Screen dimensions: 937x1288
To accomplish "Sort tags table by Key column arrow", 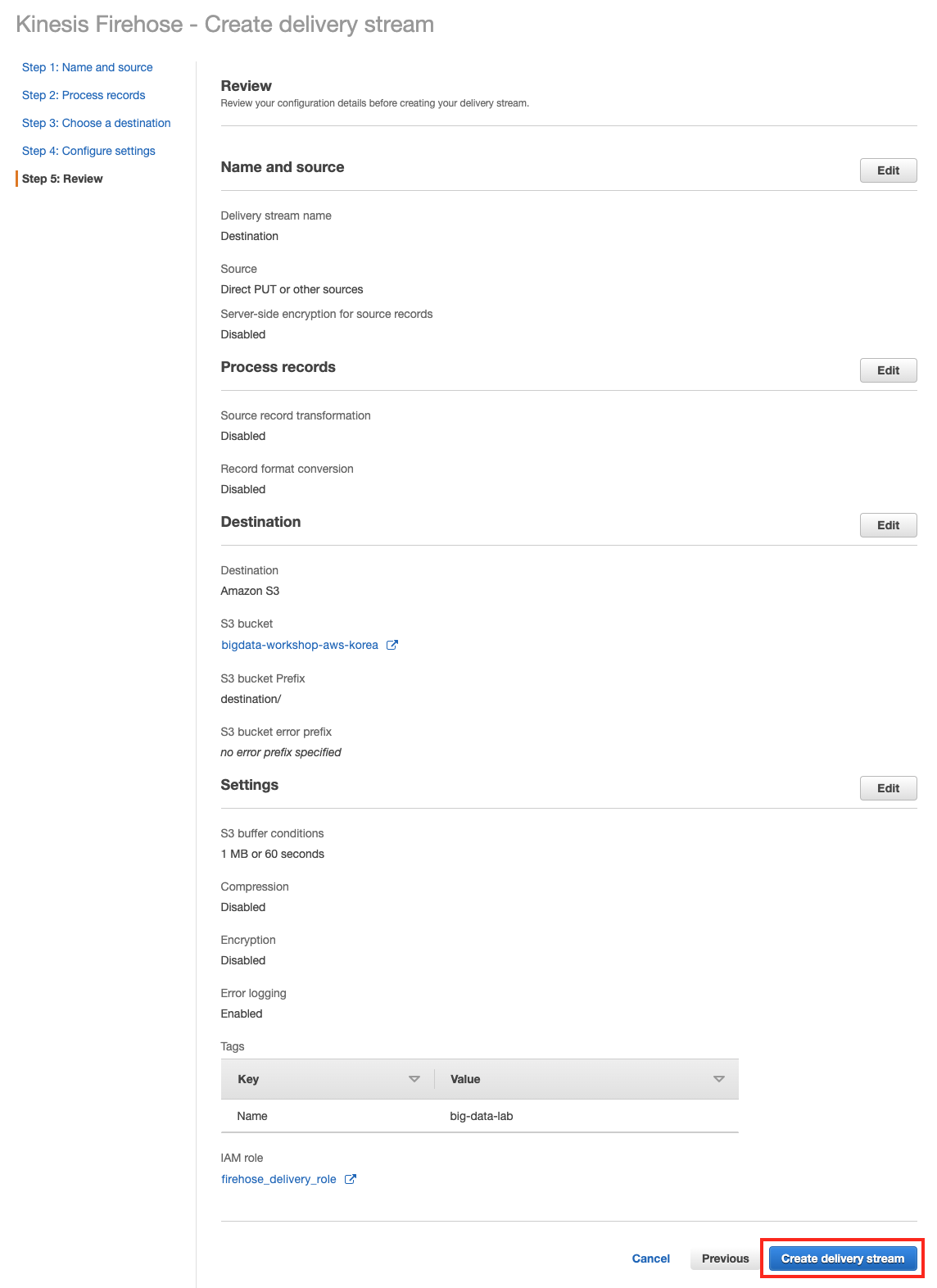I will (414, 1079).
